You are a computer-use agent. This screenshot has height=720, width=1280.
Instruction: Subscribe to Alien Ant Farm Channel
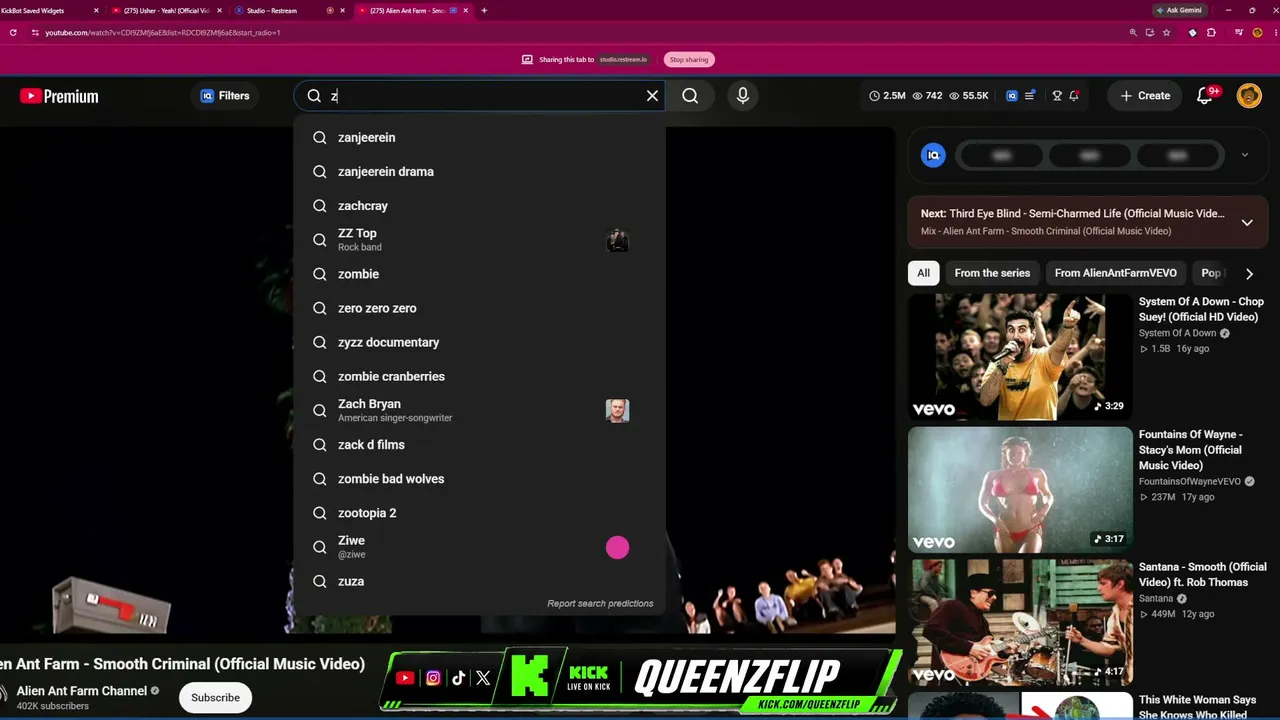(x=215, y=698)
